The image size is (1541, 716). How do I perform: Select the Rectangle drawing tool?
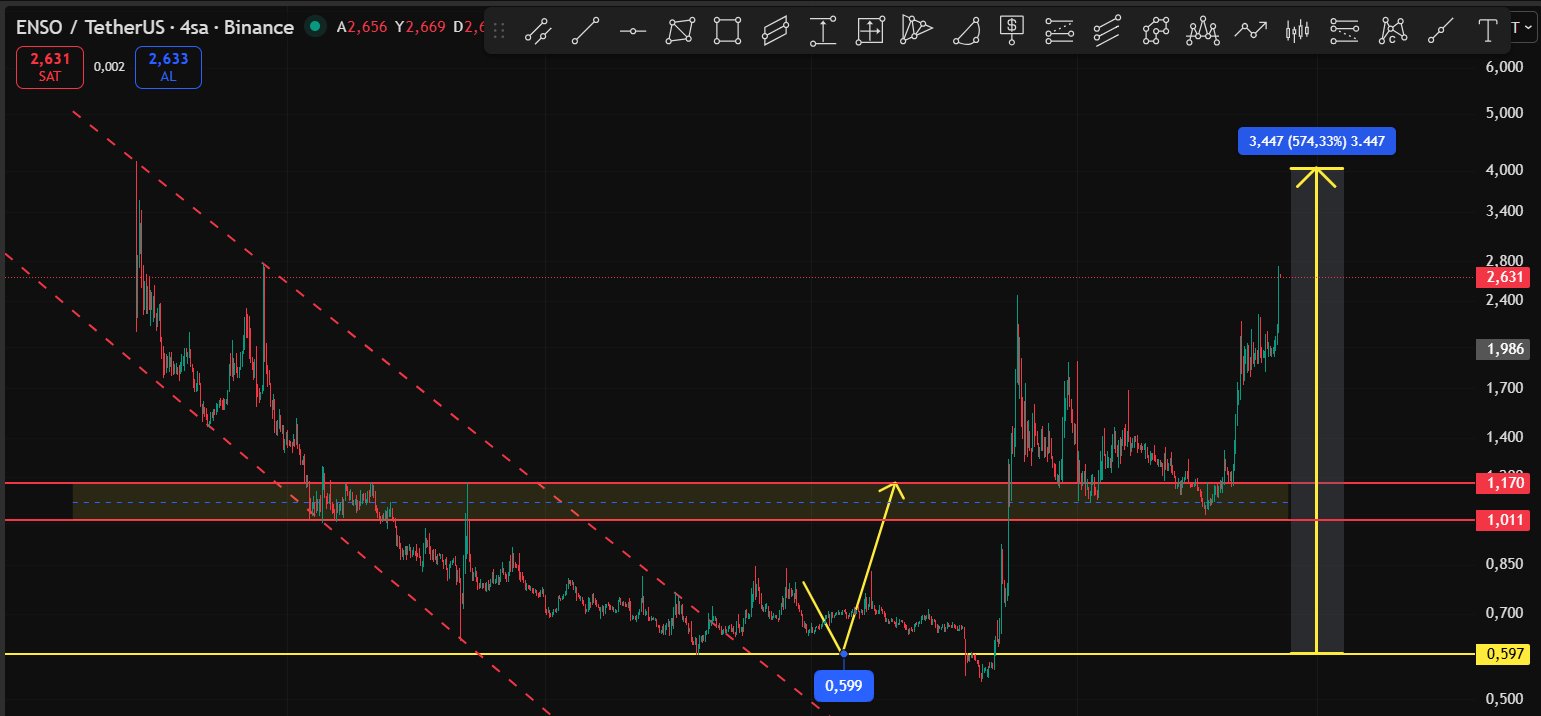(x=728, y=31)
